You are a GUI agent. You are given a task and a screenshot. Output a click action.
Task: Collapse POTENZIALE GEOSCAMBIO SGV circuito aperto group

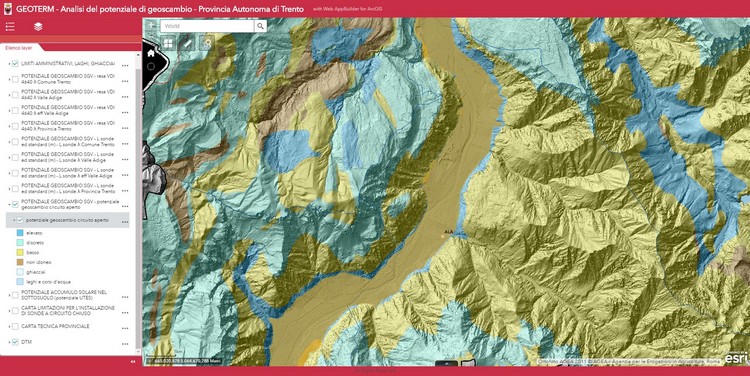point(9,204)
